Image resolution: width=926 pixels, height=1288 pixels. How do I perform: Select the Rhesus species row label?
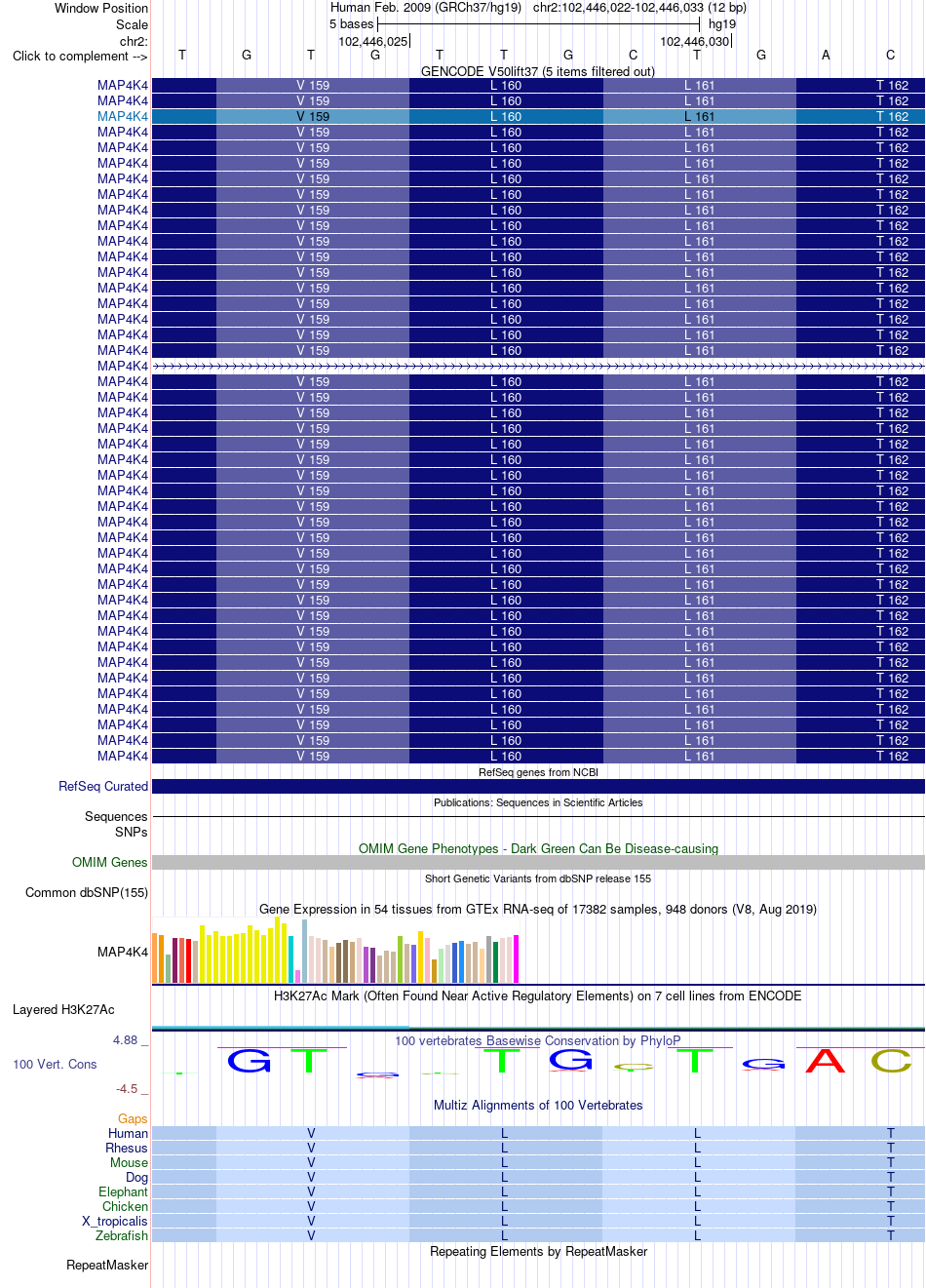tap(127, 1148)
